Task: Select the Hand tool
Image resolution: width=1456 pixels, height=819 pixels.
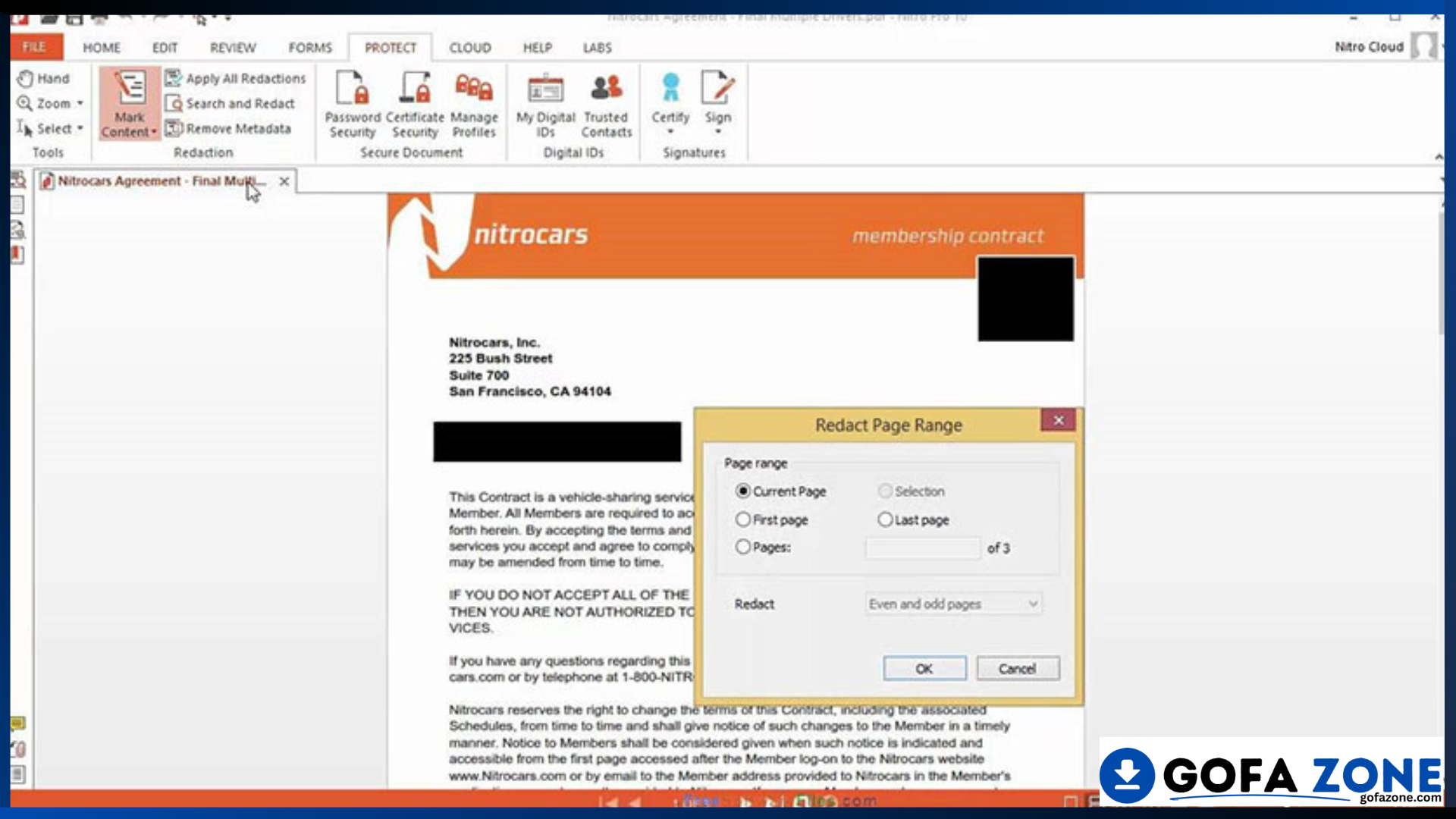Action: click(43, 78)
